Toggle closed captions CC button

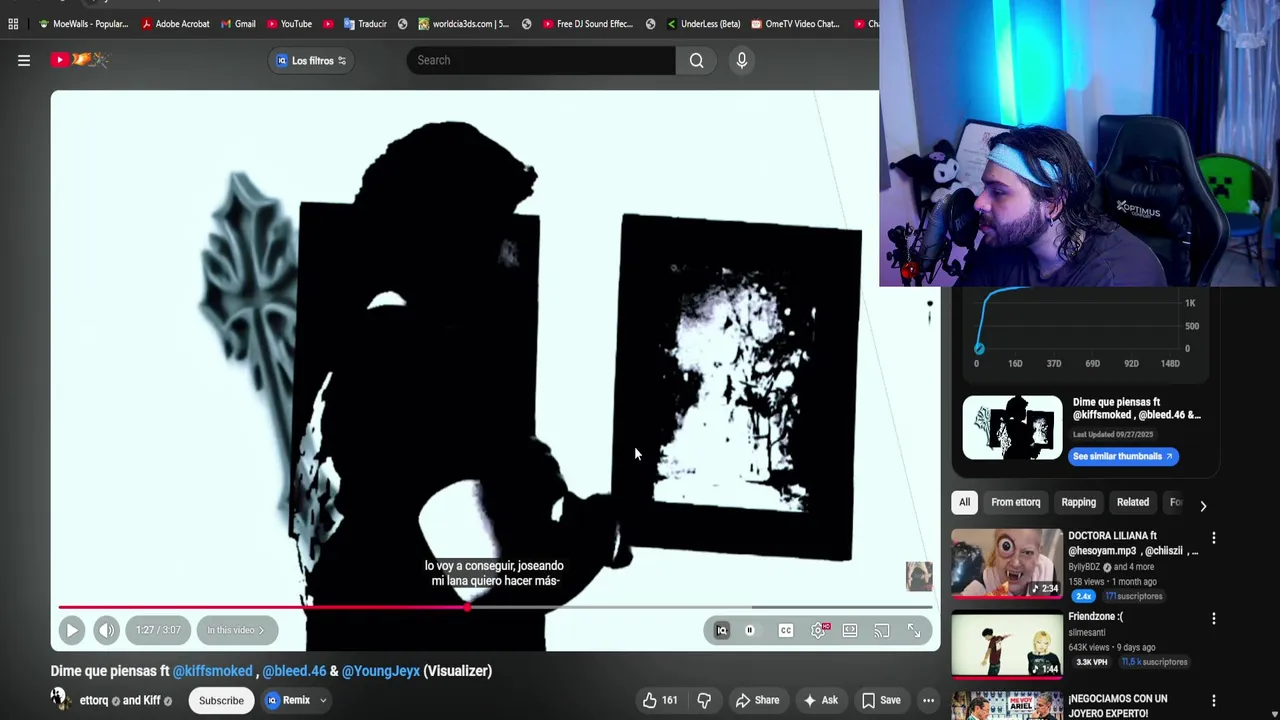[786, 630]
